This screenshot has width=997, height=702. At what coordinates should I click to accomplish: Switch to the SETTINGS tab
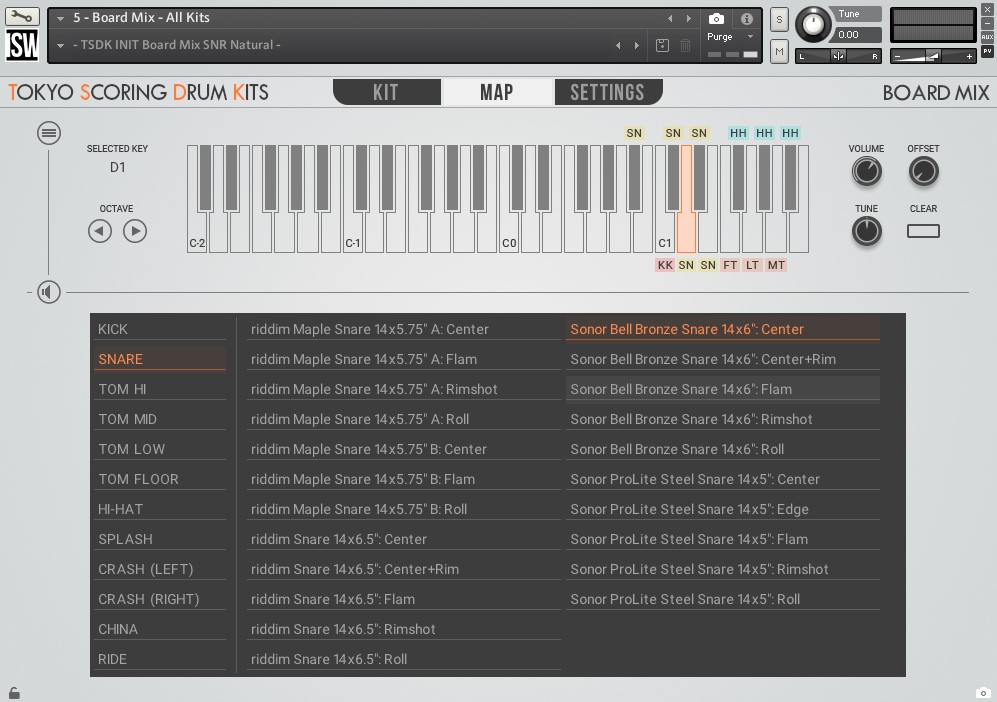click(x=608, y=92)
